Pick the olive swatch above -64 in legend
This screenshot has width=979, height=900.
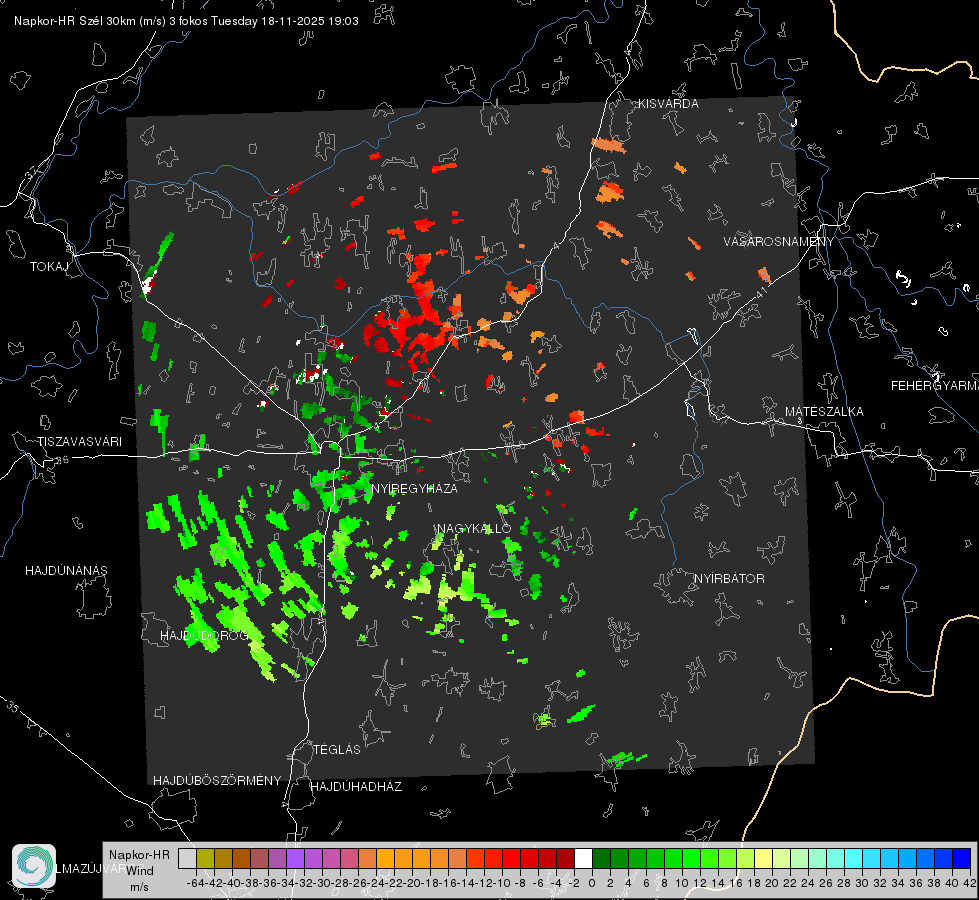(205, 859)
